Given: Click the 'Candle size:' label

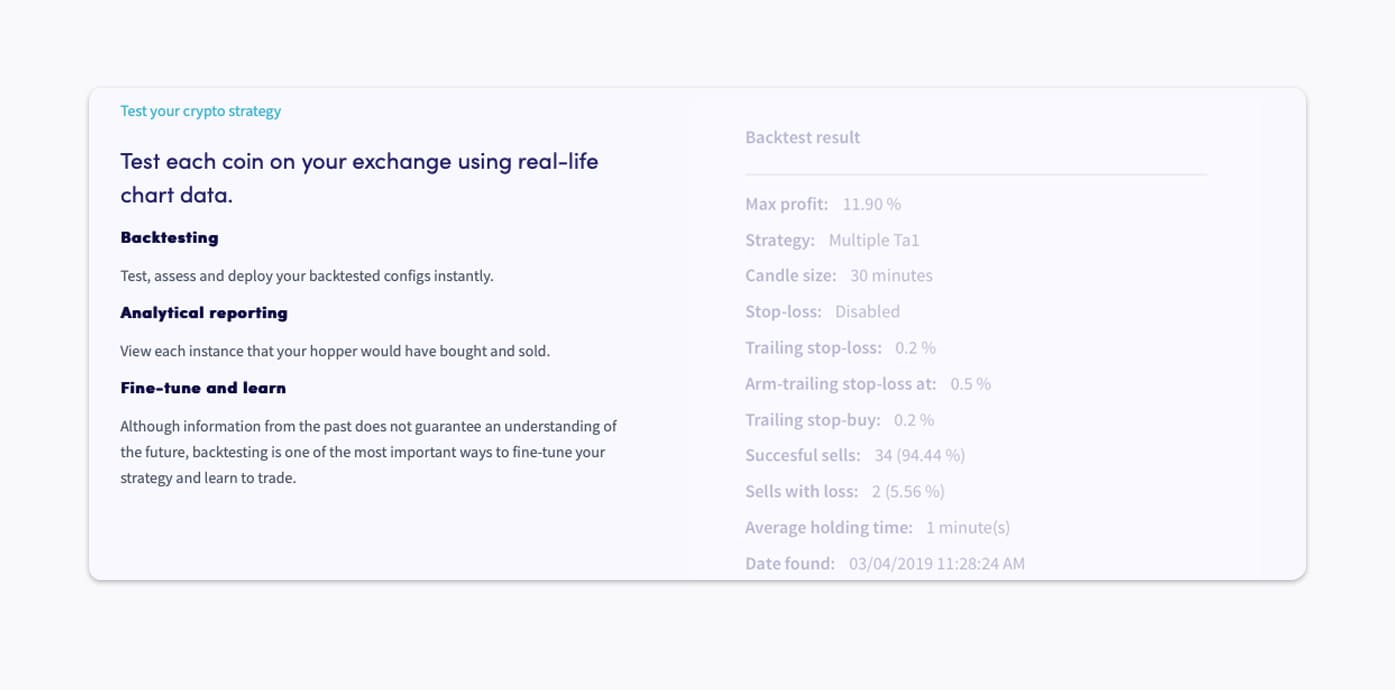Looking at the screenshot, I should tap(791, 275).
